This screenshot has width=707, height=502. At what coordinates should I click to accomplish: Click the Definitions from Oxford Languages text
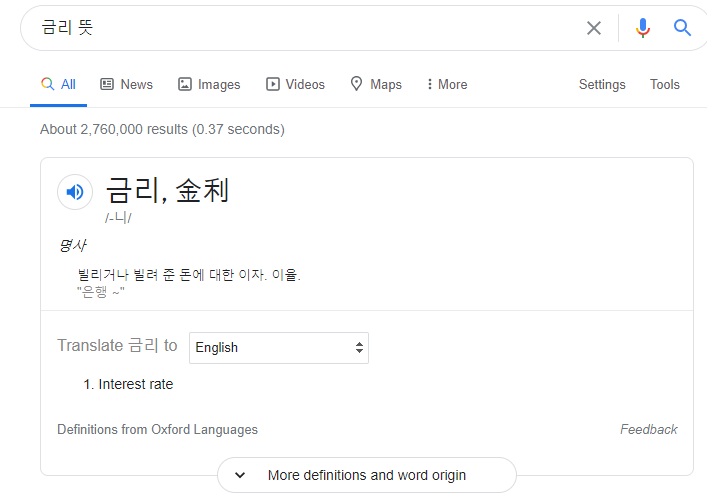pyautogui.click(x=157, y=429)
